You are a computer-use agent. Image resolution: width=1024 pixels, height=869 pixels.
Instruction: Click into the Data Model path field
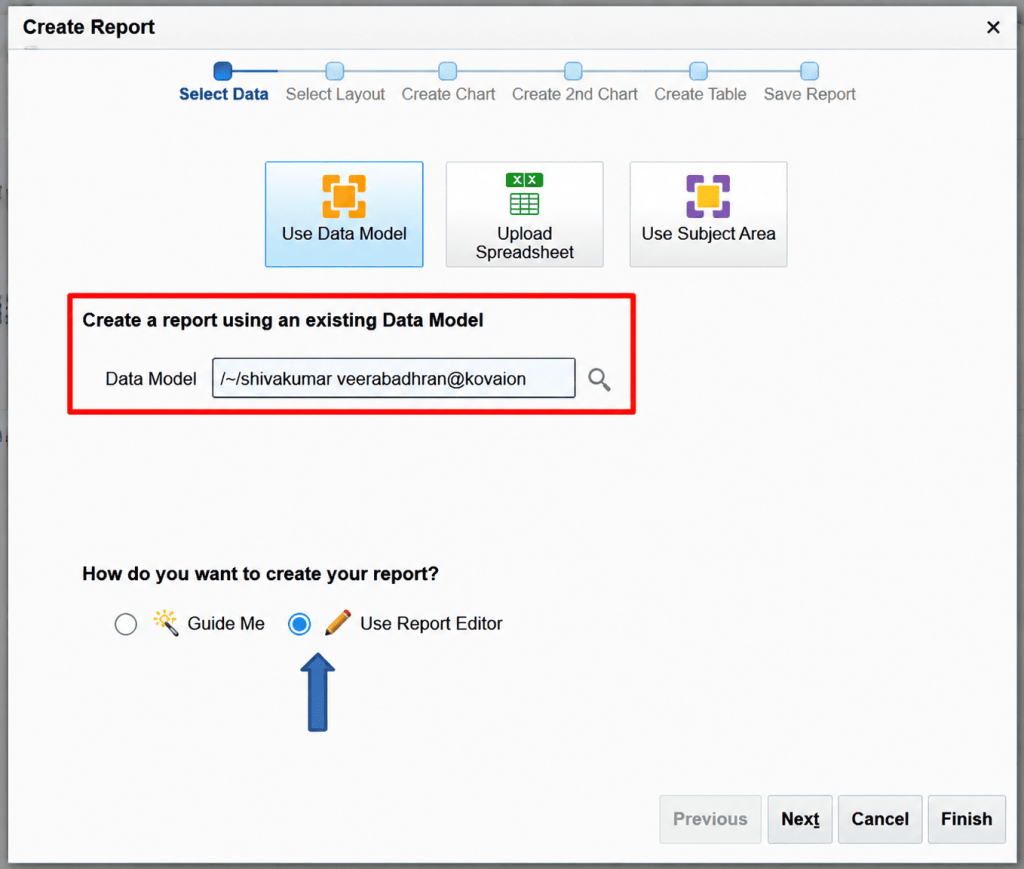394,378
